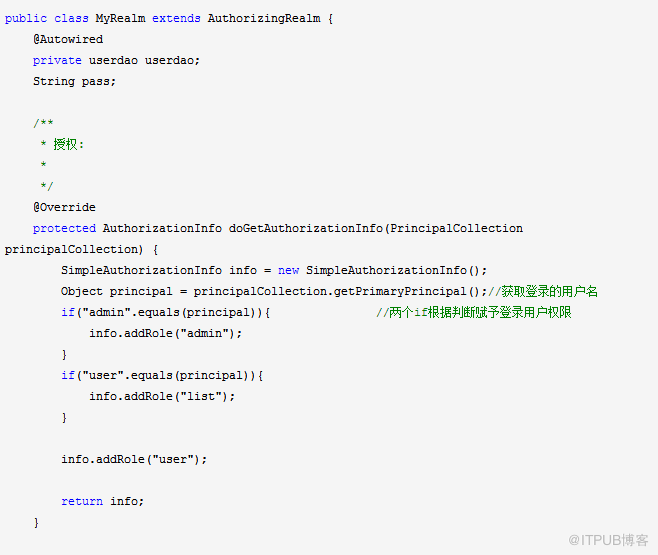Image resolution: width=658 pixels, height=555 pixels.
Task: Click the private userdao field declaration
Action: click(116, 60)
